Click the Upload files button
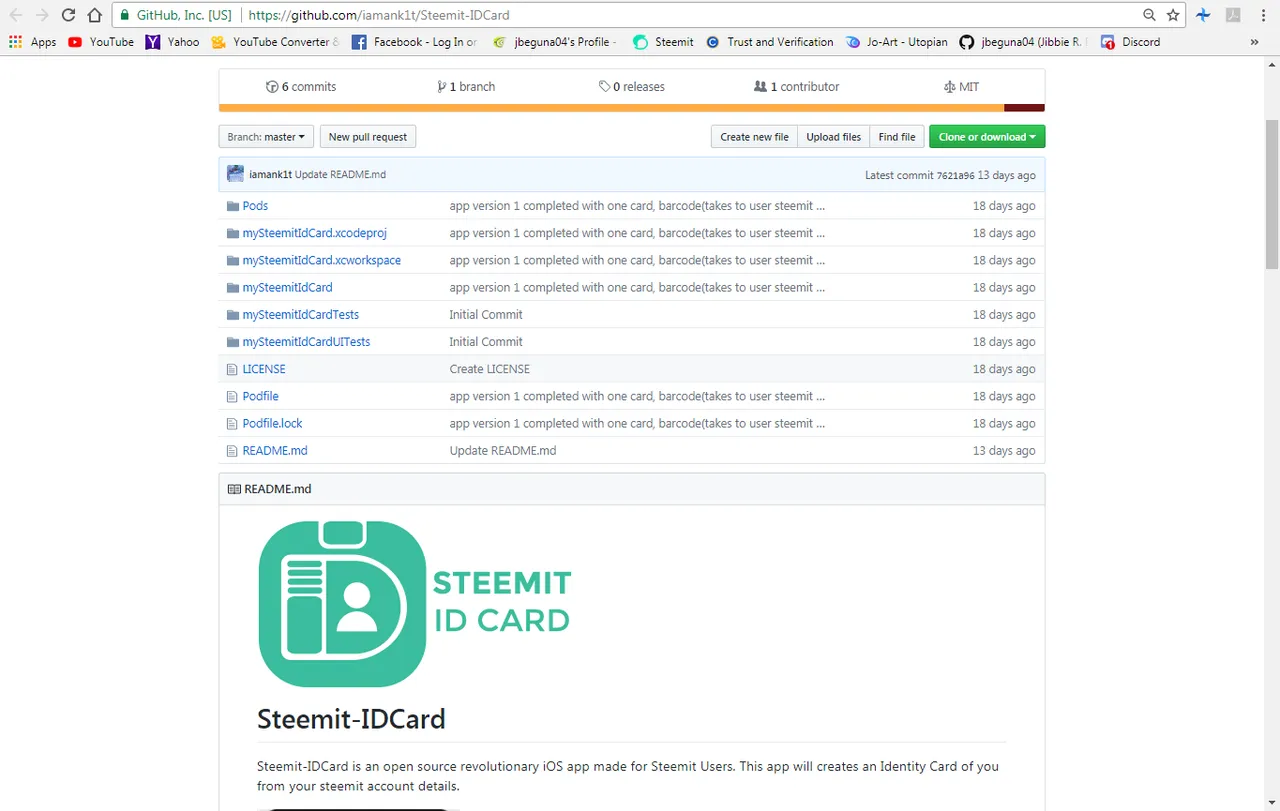 (834, 137)
